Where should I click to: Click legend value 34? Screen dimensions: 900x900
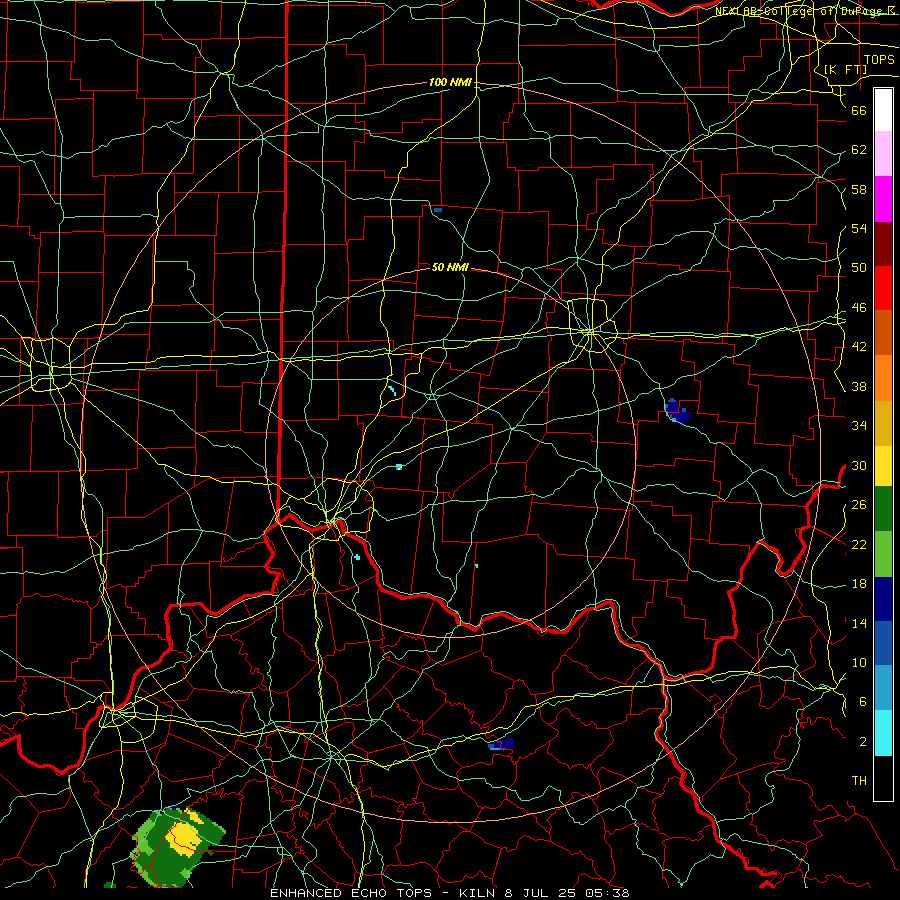(x=859, y=426)
